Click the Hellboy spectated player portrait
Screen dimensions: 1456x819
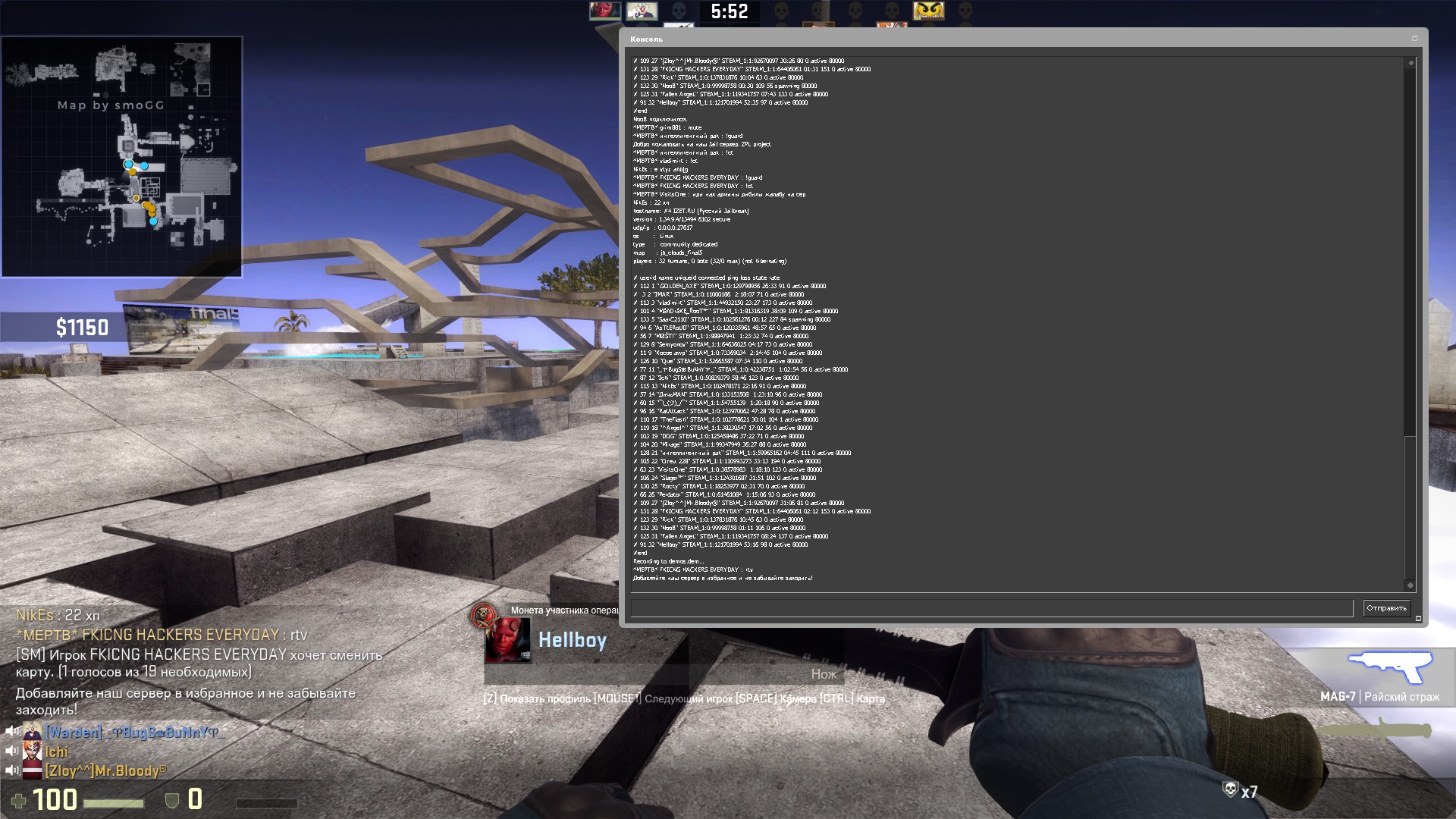(x=507, y=641)
